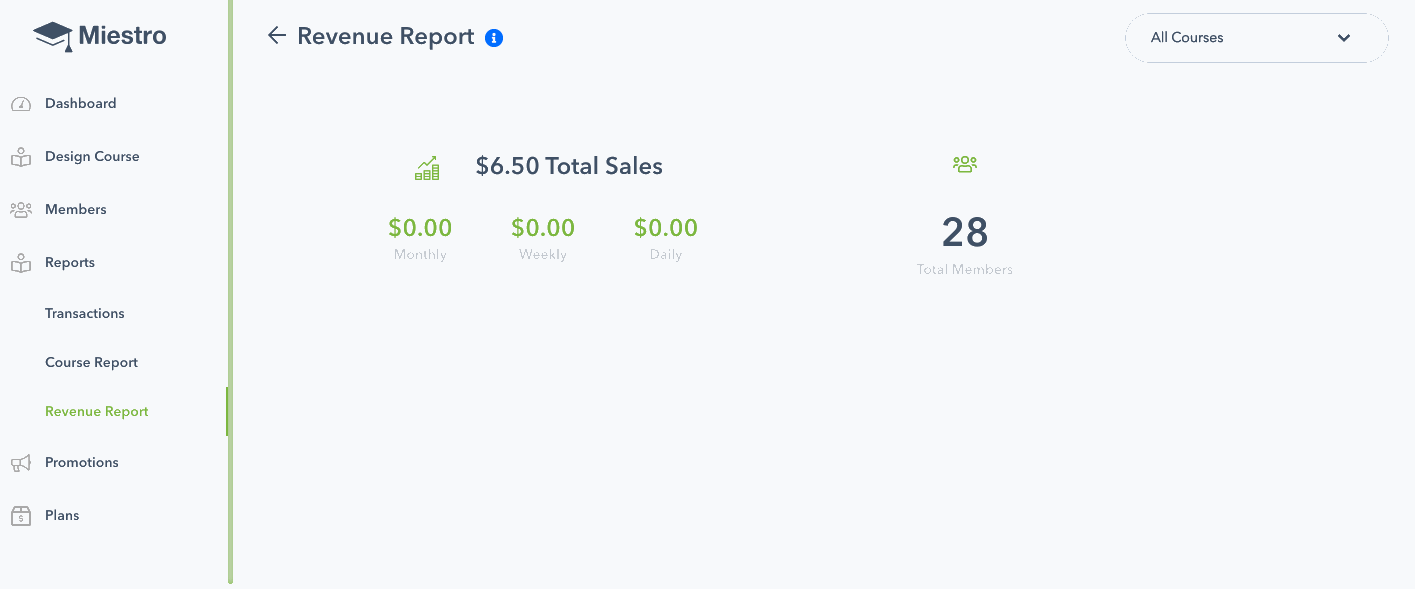
Task: Click the green members group icon above 28
Action: click(x=965, y=164)
